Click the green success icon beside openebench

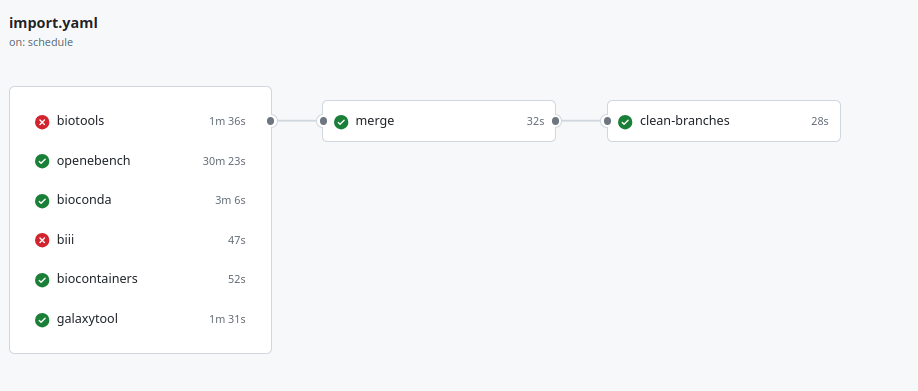42,161
